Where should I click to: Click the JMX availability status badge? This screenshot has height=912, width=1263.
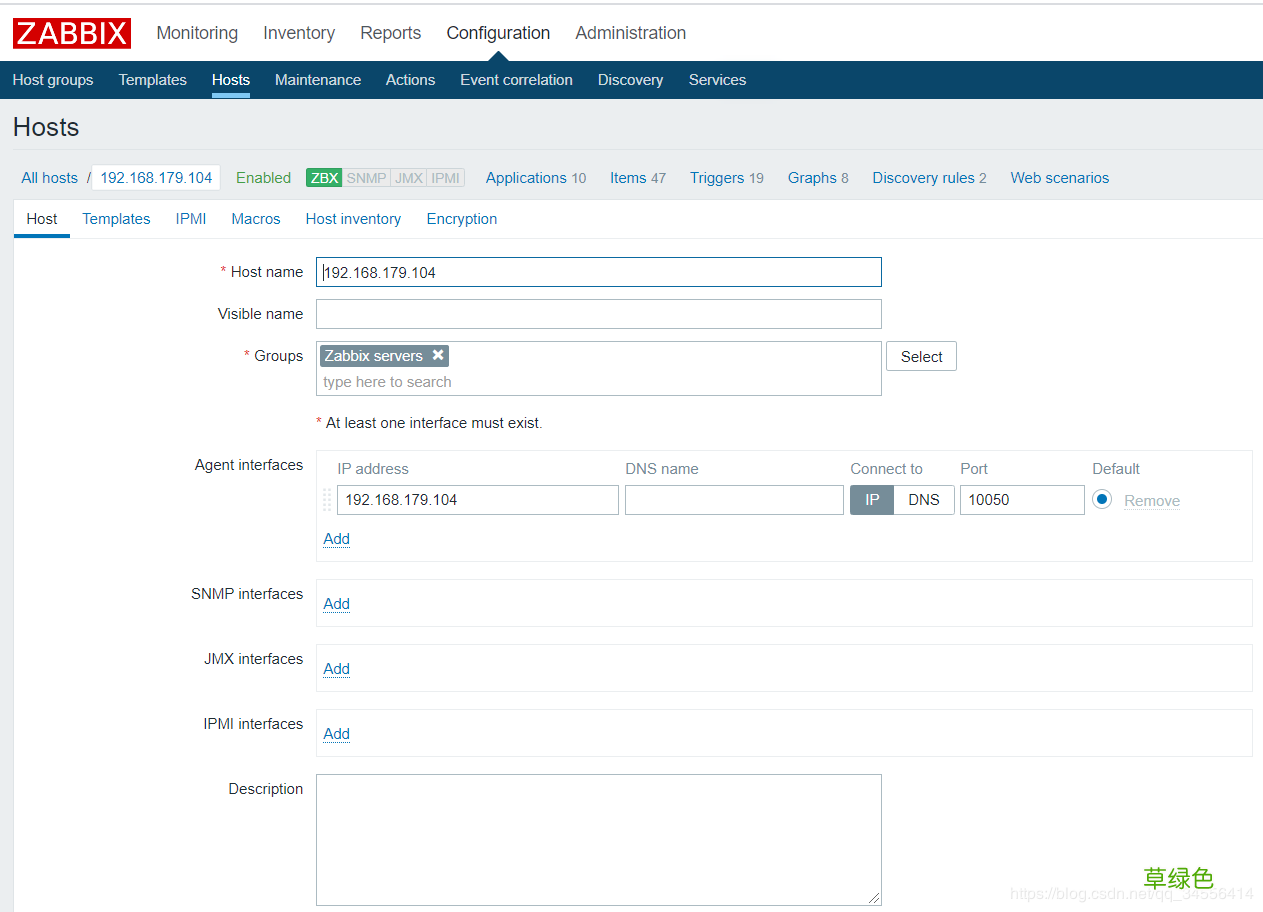(409, 178)
